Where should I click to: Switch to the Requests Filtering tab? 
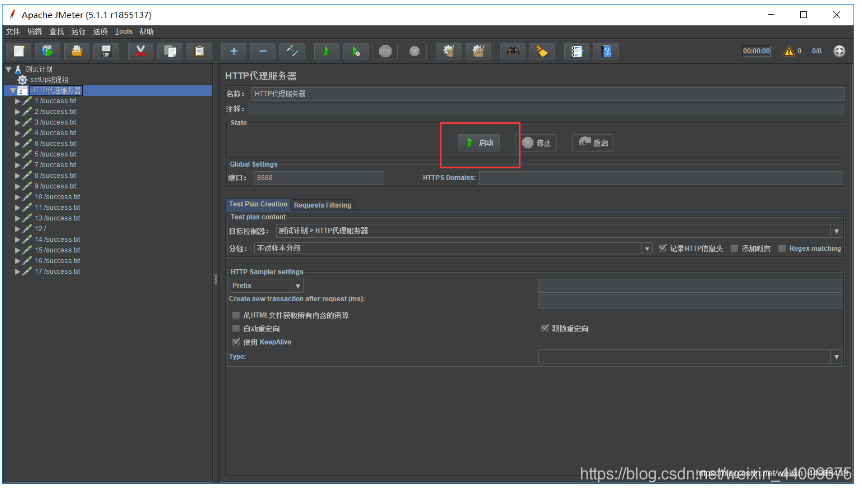pos(322,205)
